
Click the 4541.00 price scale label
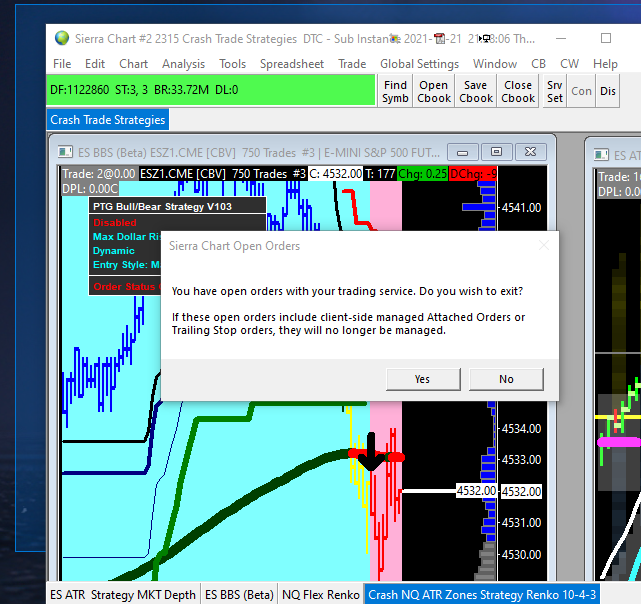[521, 208]
